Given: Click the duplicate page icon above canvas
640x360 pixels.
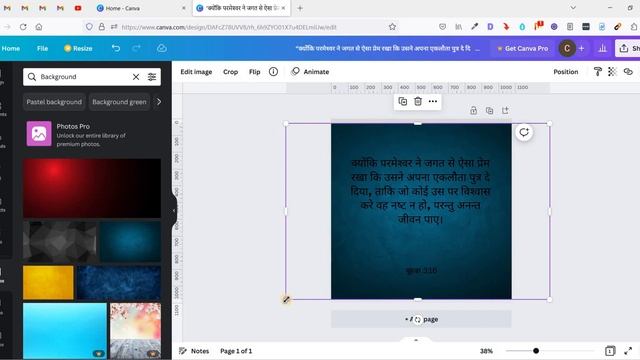Looking at the screenshot, I should pos(489,111).
